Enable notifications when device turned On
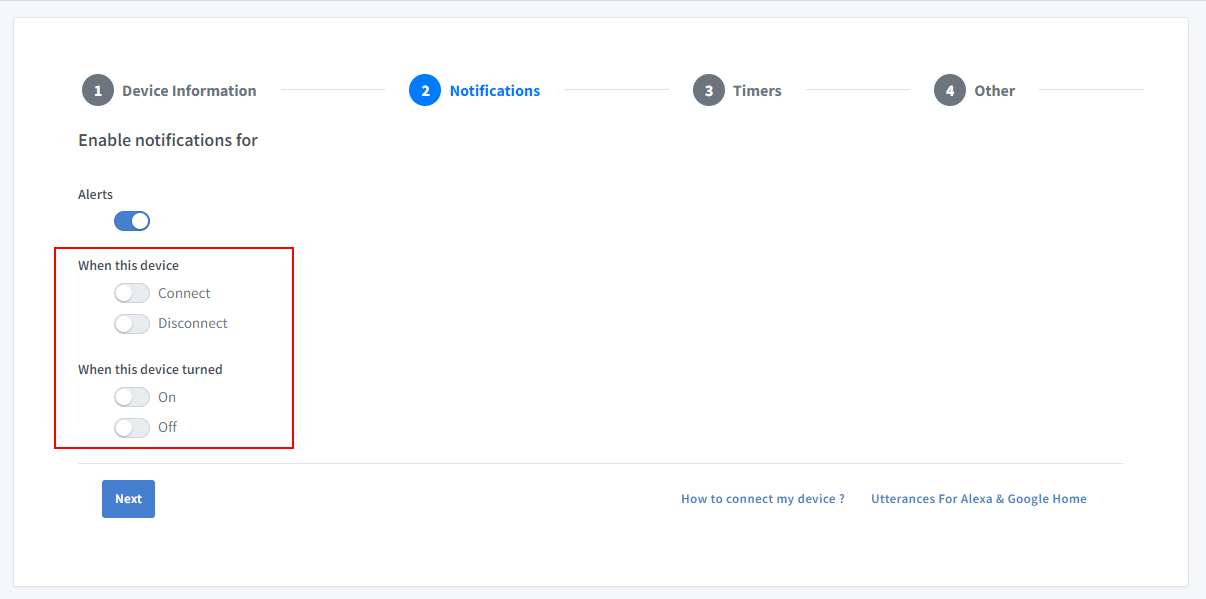This screenshot has width=1206, height=599. (x=131, y=396)
